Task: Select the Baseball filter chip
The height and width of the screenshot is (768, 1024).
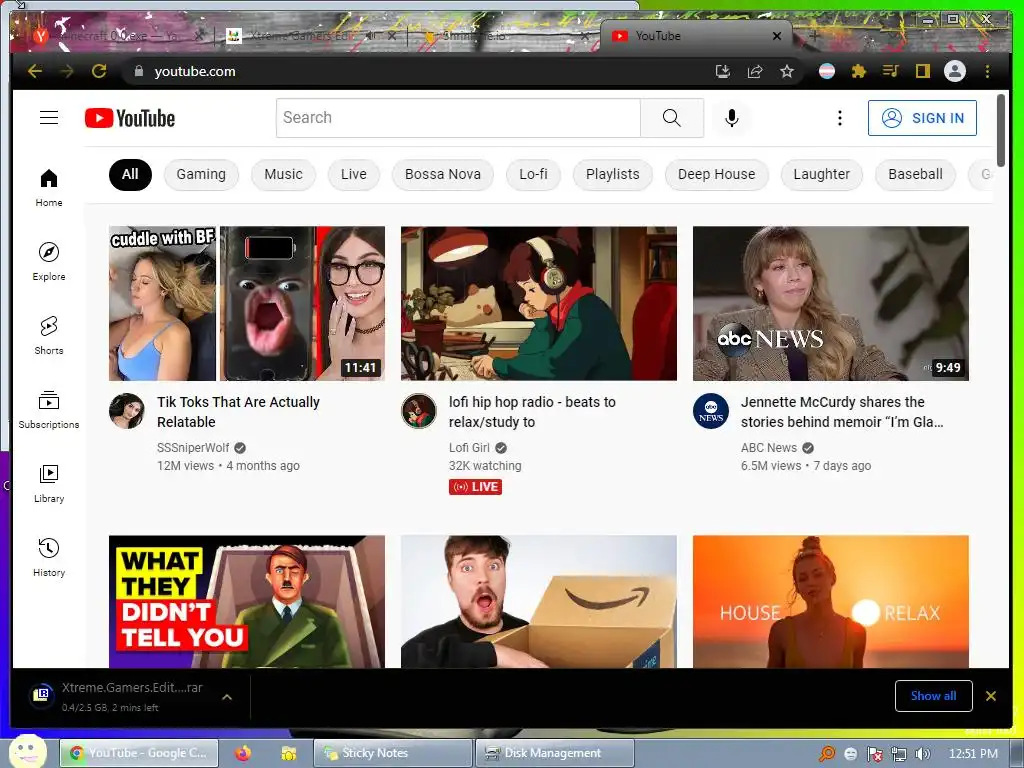Action: (x=916, y=174)
